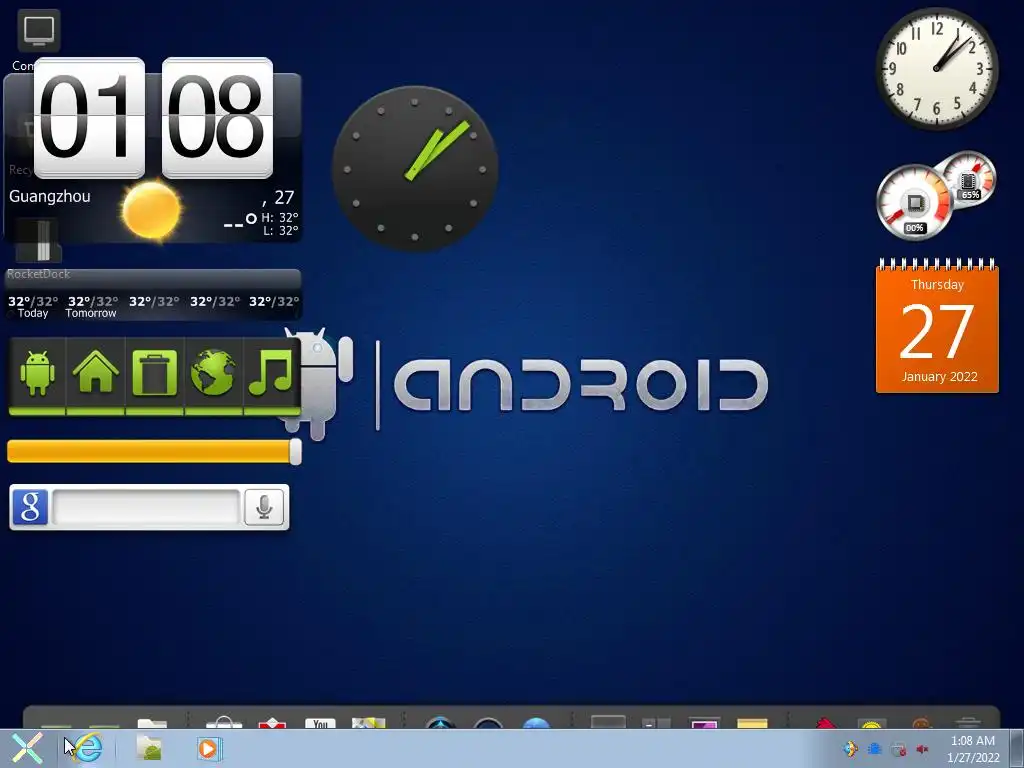The height and width of the screenshot is (768, 1024).
Task: Click the flip clock hour digits 01
Action: tap(89, 118)
